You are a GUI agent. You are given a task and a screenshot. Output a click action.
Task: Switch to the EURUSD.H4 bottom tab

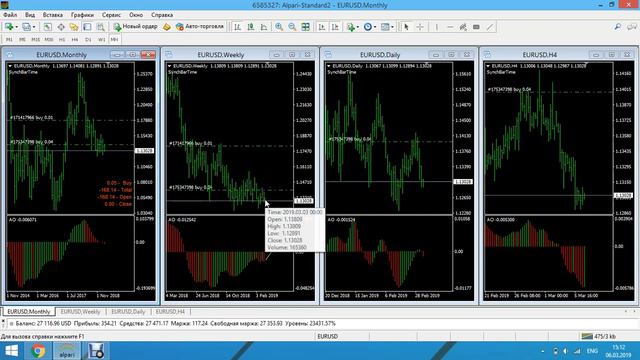170,312
